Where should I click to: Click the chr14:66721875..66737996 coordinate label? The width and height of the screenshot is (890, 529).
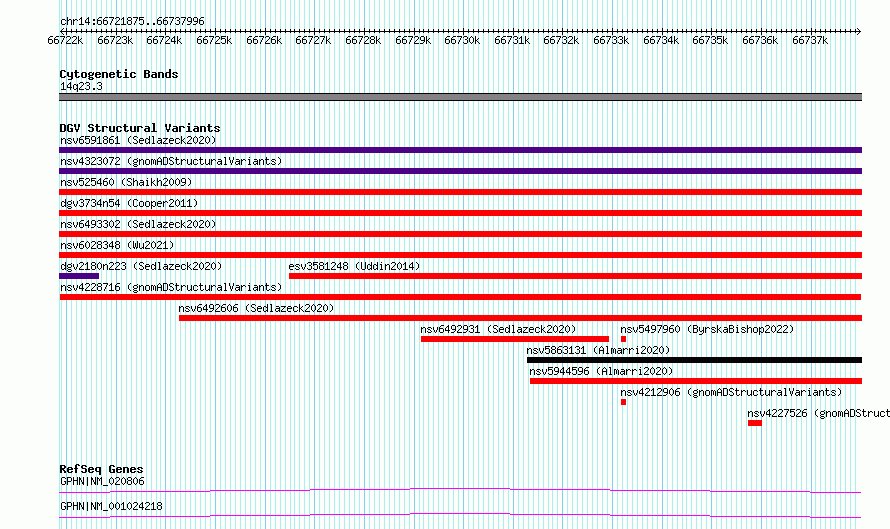click(132, 21)
